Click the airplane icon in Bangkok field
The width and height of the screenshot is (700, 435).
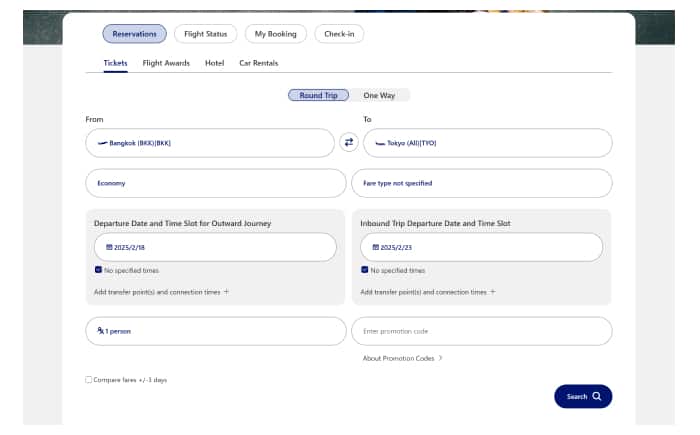coord(102,143)
